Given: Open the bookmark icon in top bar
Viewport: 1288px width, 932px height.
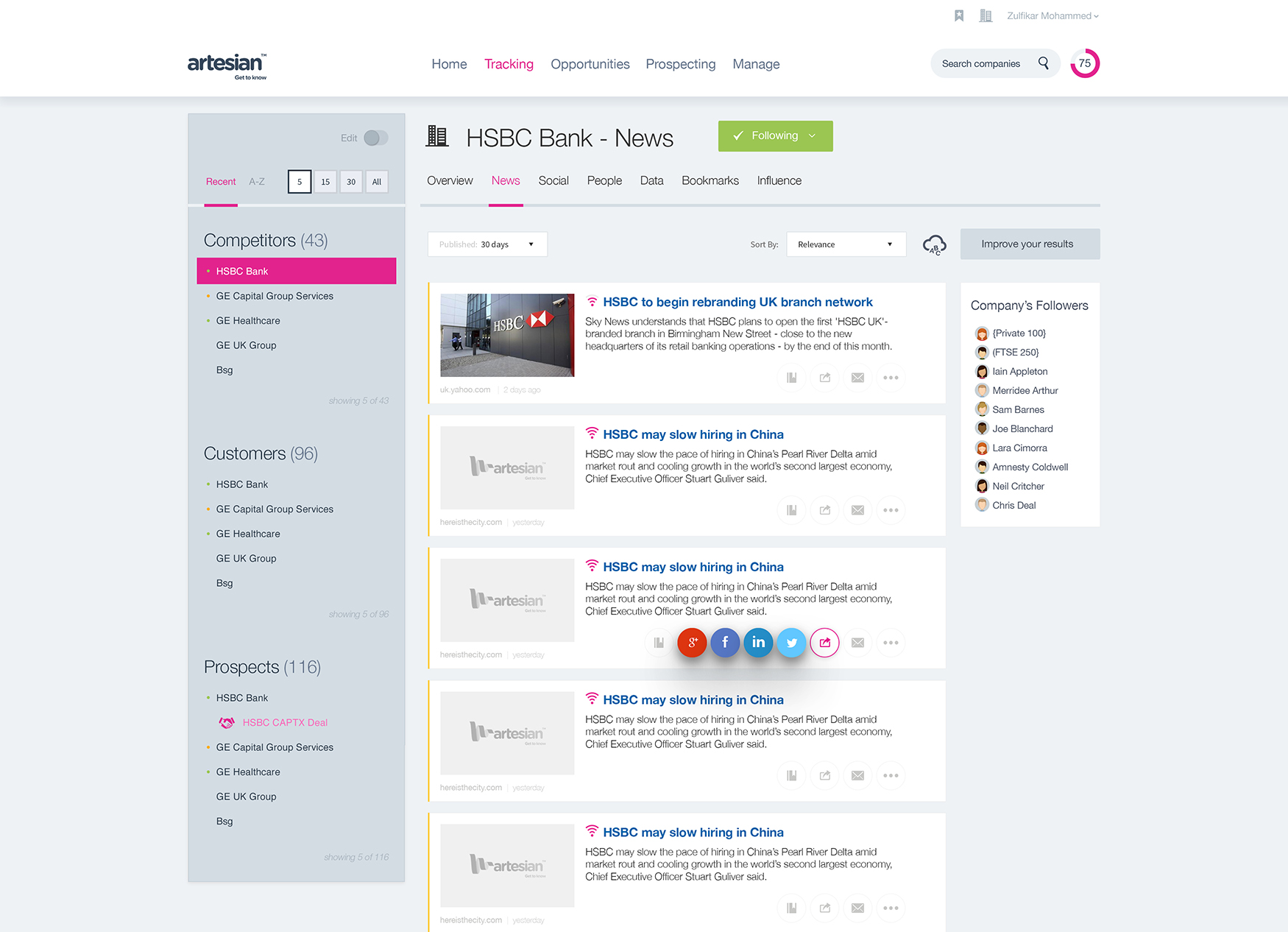Looking at the screenshot, I should click(959, 15).
